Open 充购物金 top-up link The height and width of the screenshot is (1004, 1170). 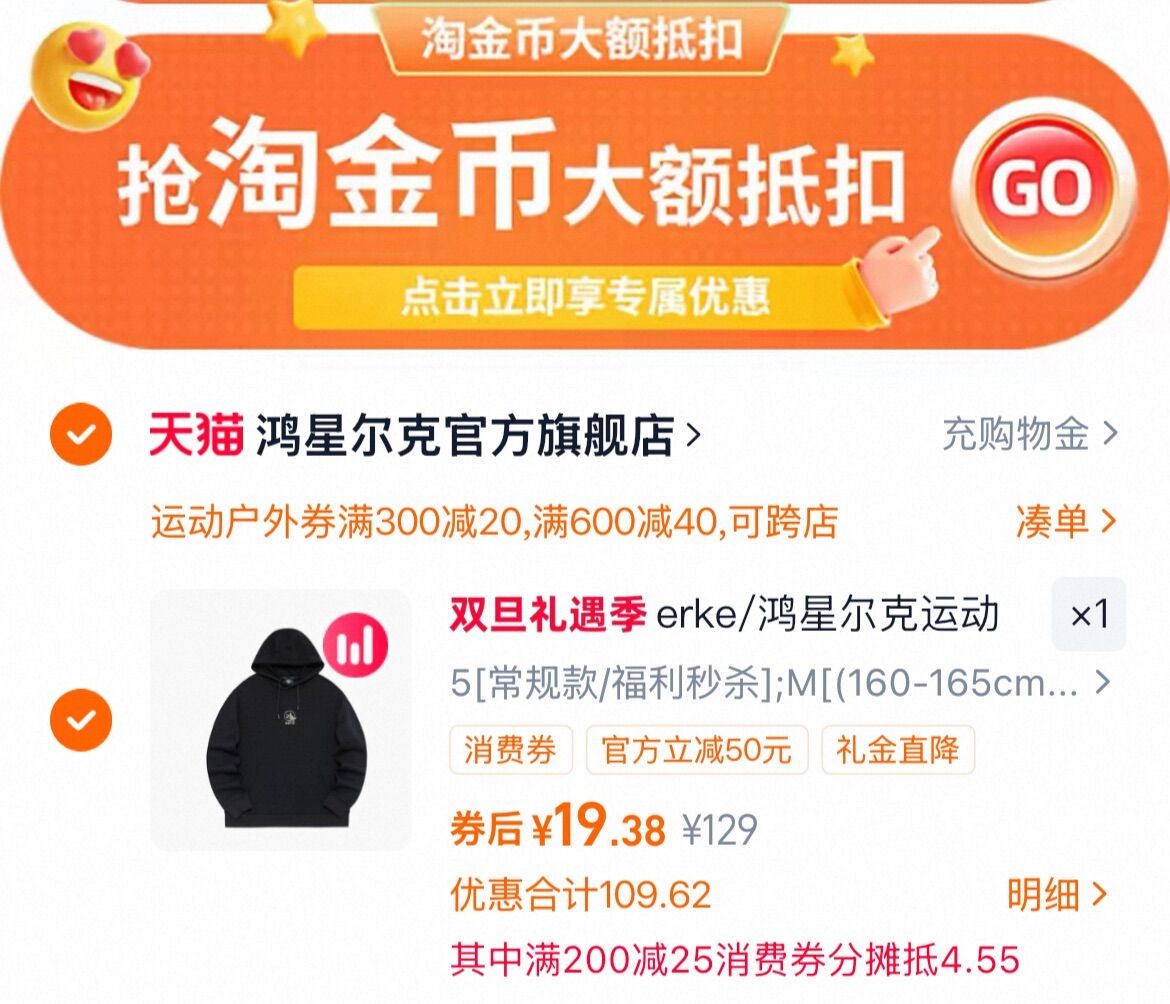1030,434
